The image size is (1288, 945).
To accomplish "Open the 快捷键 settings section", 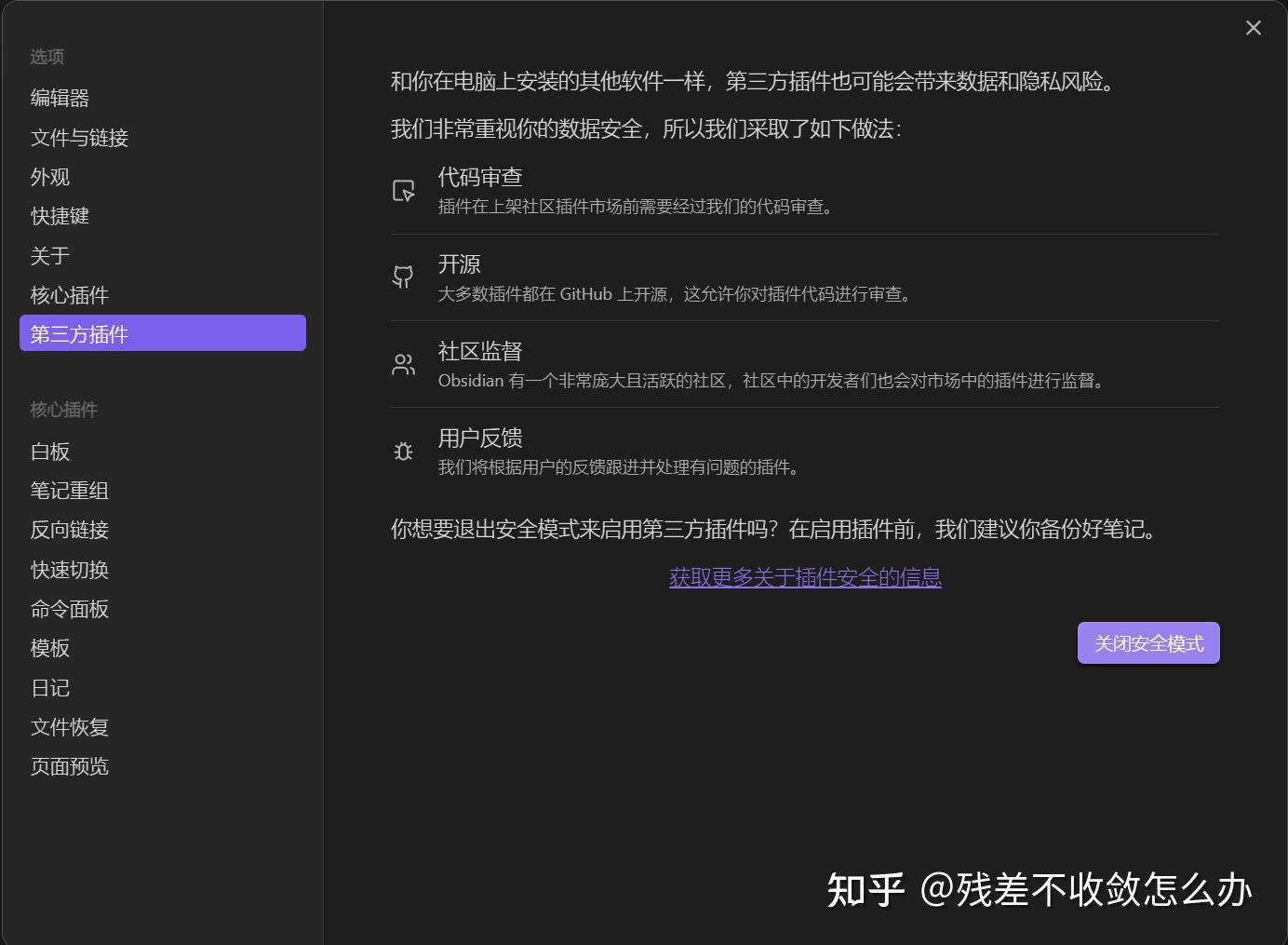I will click(163, 216).
